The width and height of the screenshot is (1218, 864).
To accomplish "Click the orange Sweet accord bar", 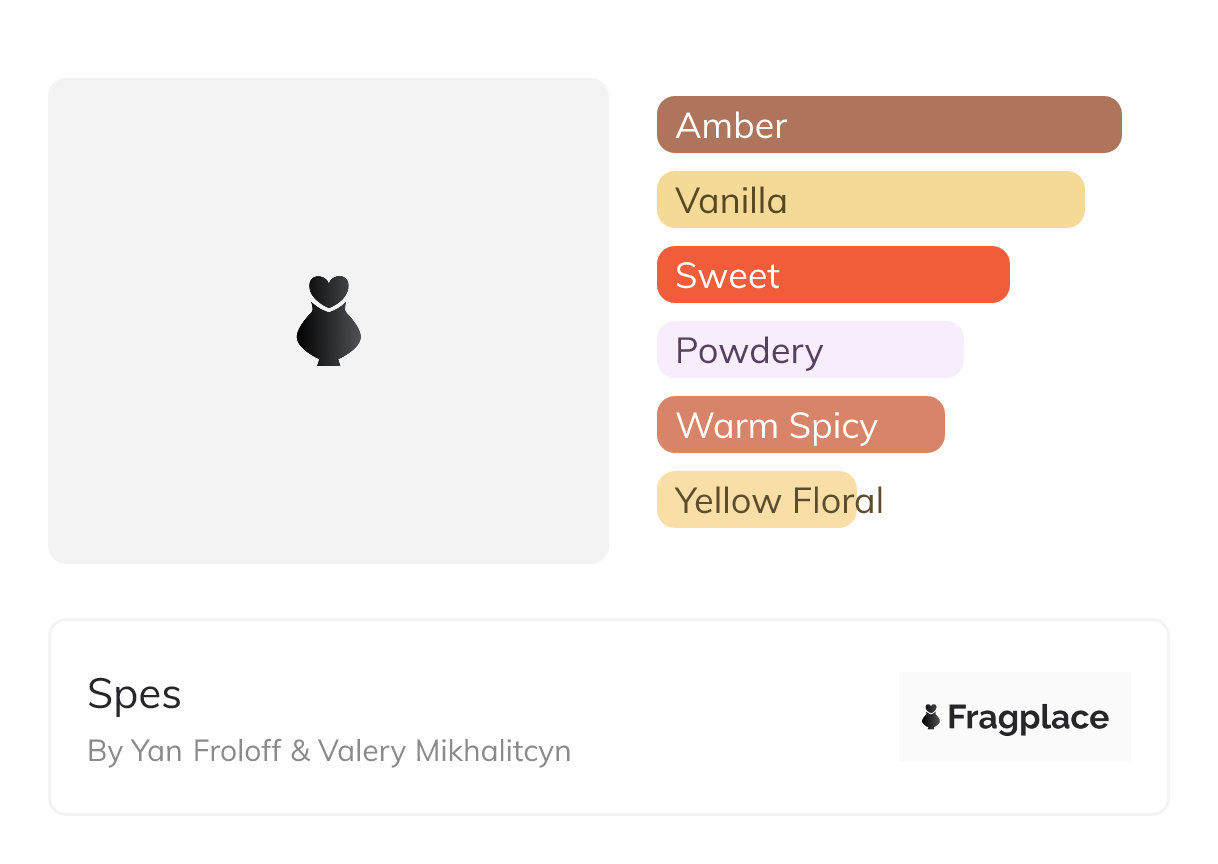I will [832, 275].
